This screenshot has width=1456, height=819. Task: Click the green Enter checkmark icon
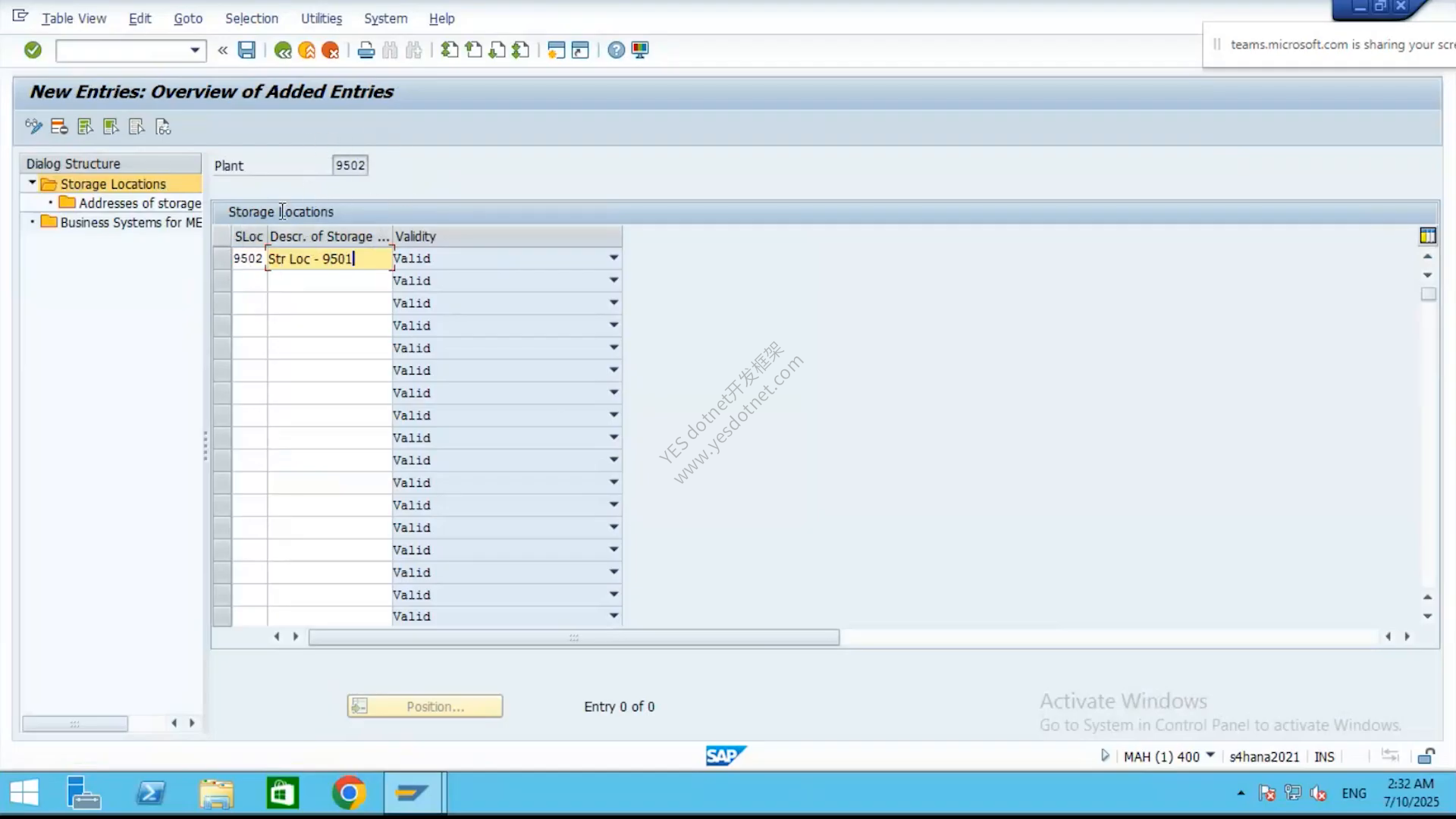(33, 50)
